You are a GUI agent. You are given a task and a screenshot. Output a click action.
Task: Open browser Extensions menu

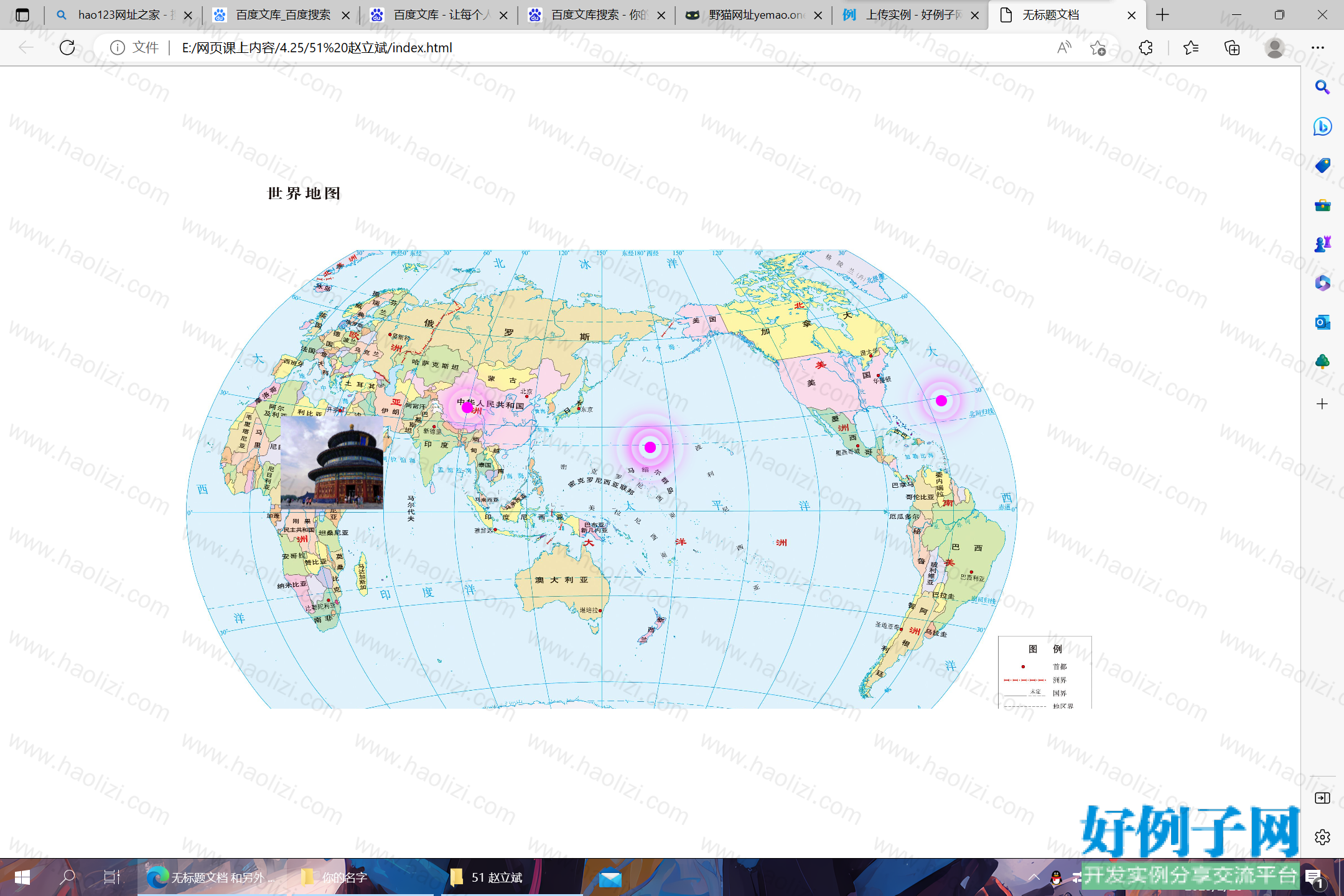click(1146, 47)
